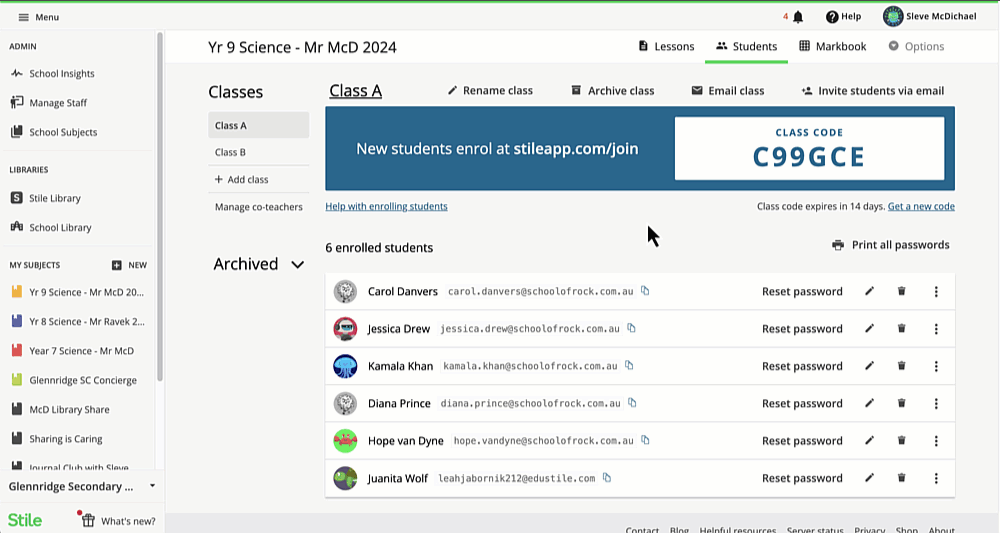
Task: Switch to the Markbook tab
Action: coord(833,47)
